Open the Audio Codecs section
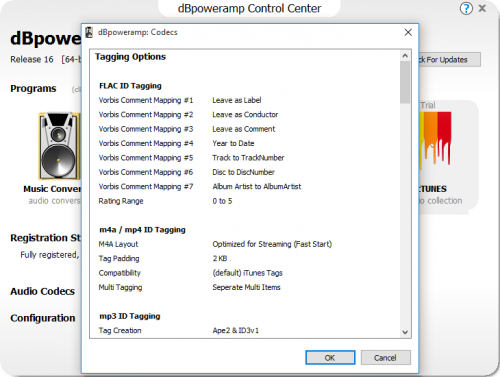 (x=43, y=291)
